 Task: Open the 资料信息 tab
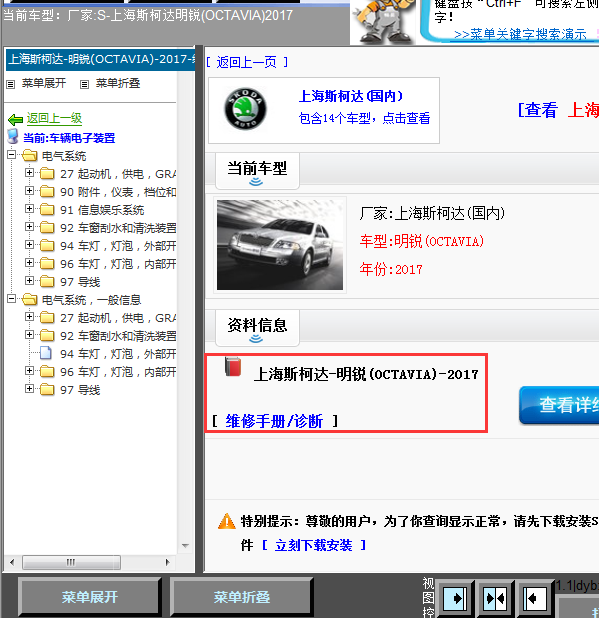tap(257, 328)
